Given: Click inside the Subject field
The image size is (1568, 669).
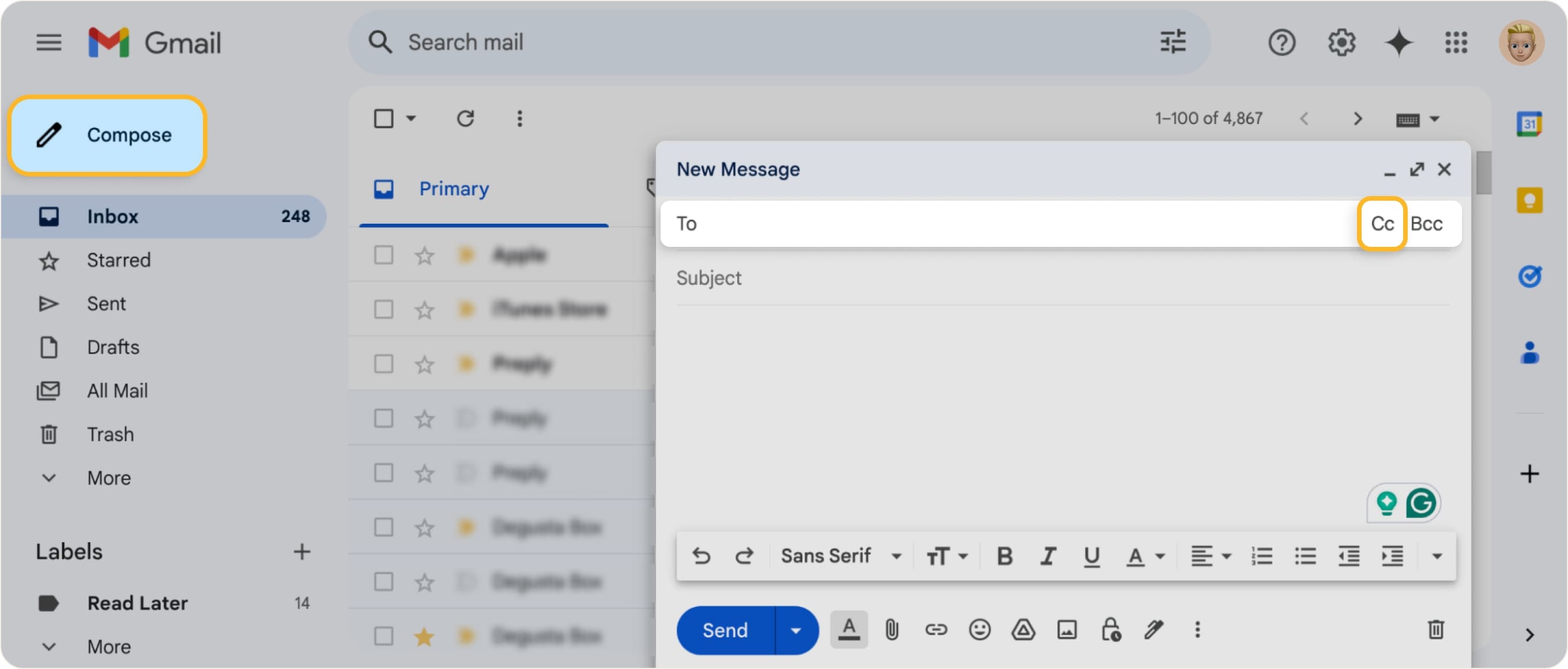Looking at the screenshot, I should (852, 277).
